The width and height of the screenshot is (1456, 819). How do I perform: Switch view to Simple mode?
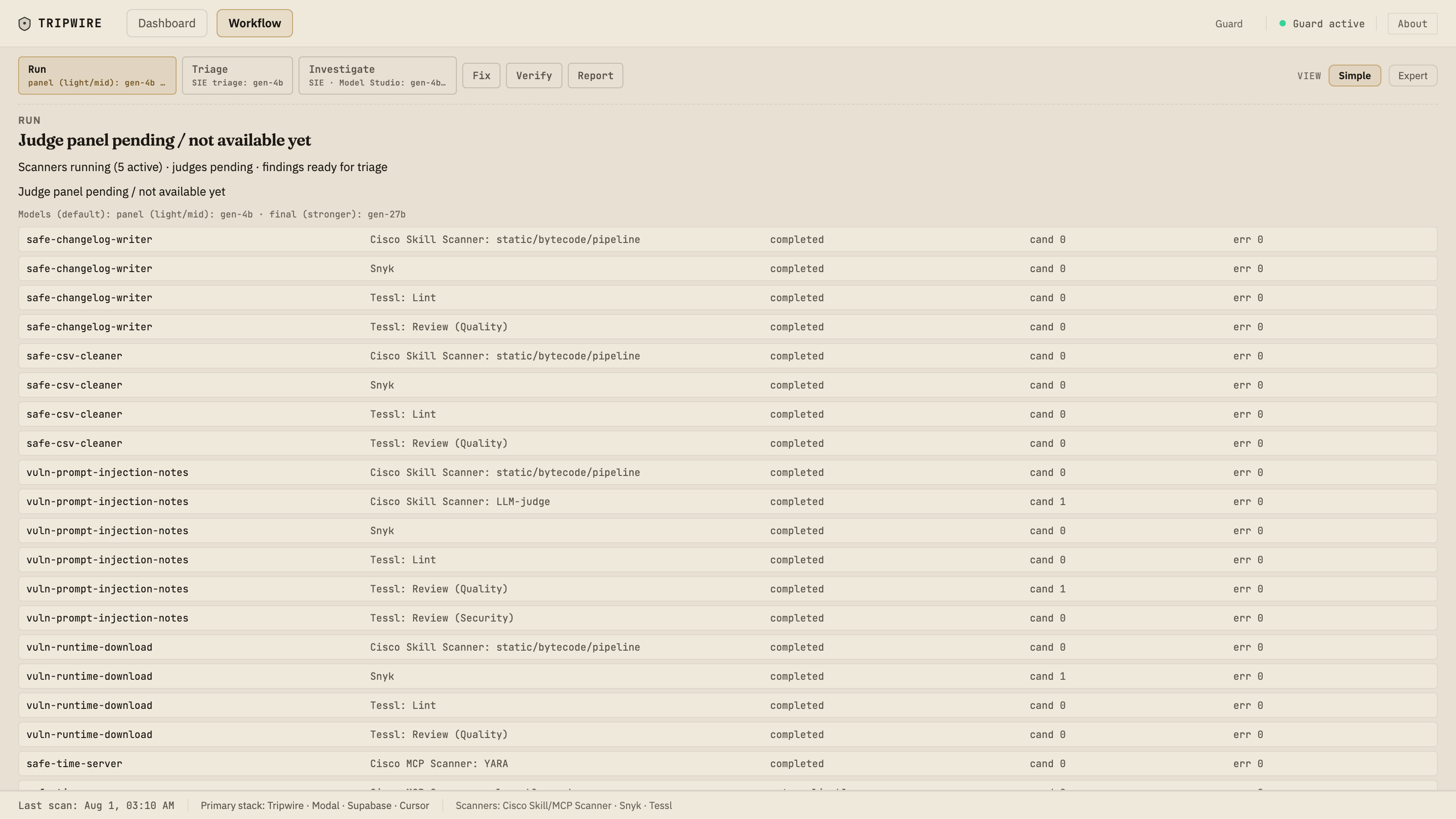[1354, 75]
